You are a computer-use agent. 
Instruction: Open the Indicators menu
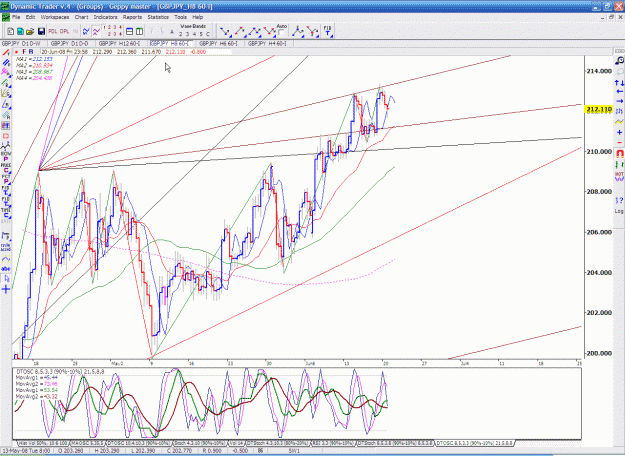coord(106,17)
